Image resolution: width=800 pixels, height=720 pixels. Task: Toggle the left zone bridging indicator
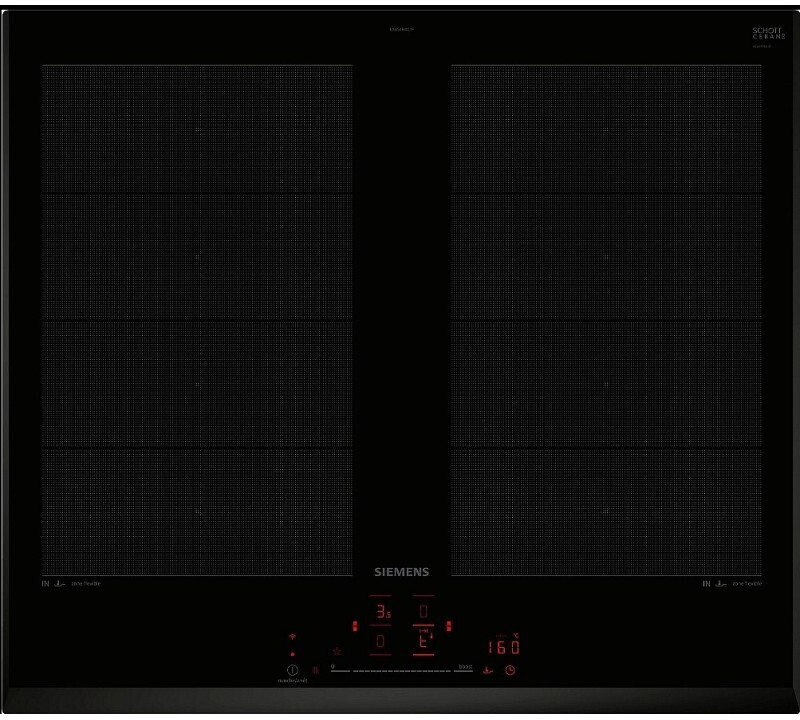pos(355,625)
